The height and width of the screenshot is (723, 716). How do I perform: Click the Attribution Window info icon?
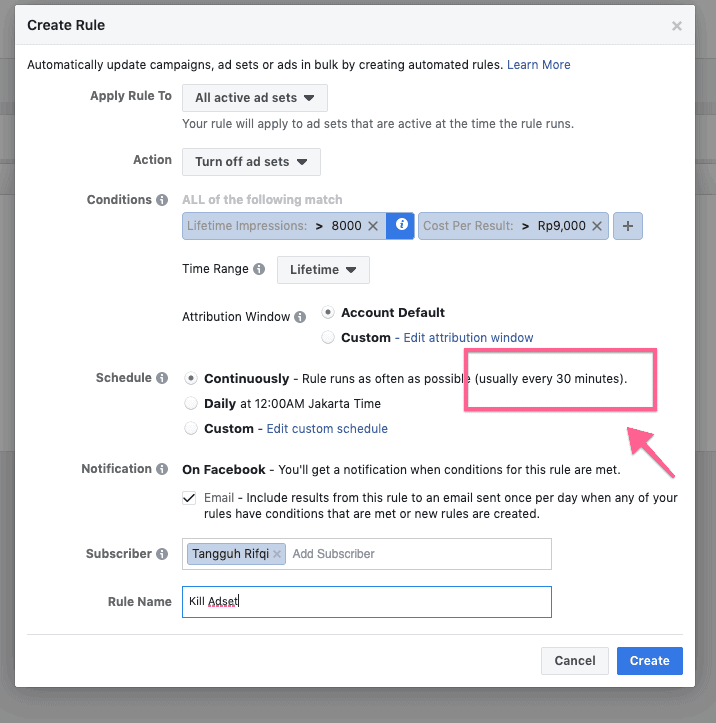(300, 317)
